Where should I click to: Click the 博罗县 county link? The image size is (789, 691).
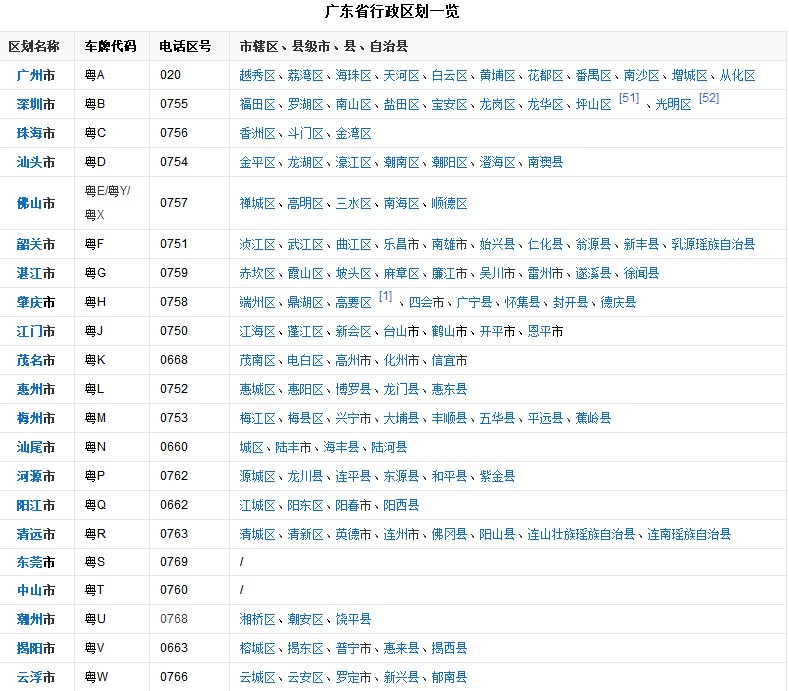click(353, 389)
